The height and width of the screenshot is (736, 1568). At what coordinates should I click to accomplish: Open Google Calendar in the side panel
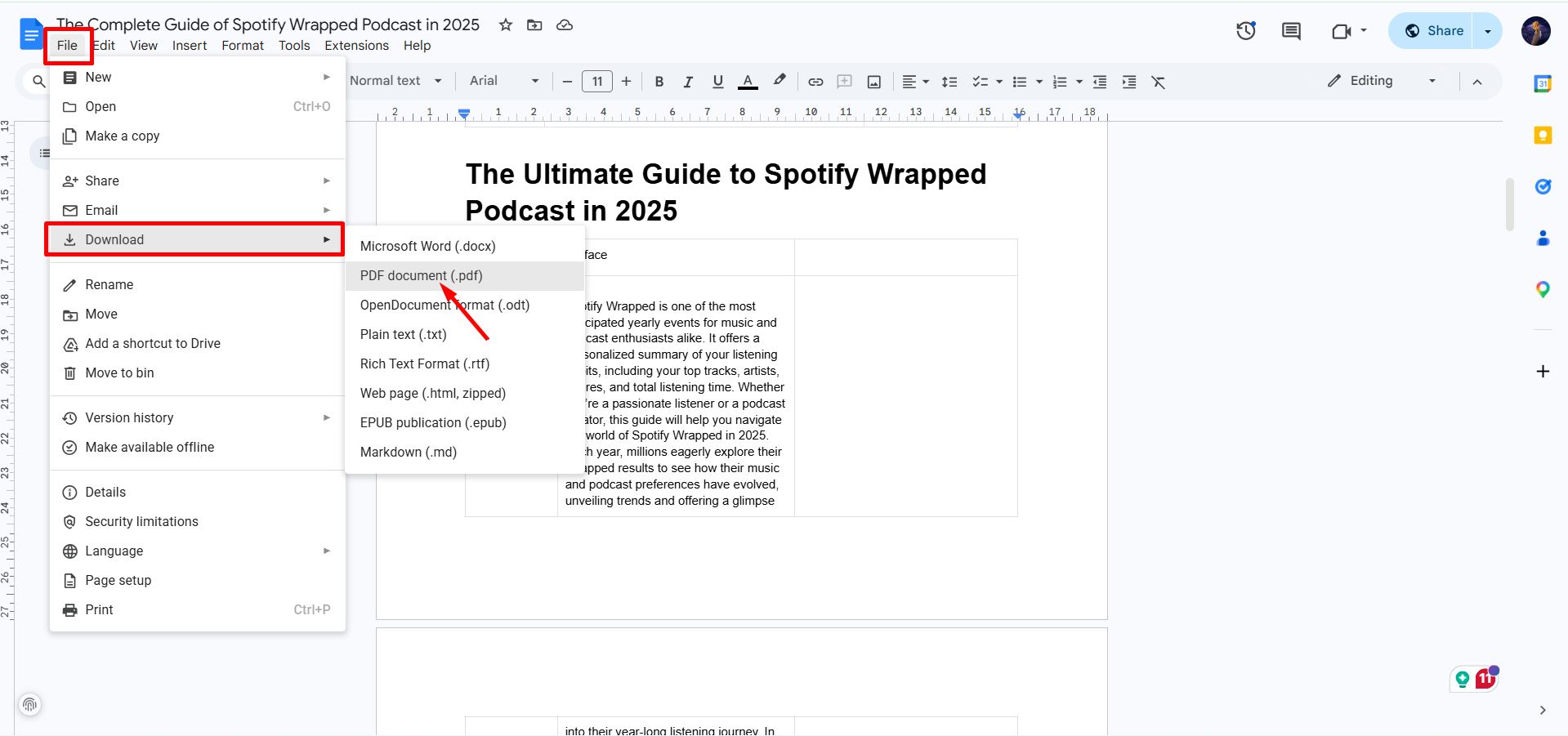point(1543,83)
